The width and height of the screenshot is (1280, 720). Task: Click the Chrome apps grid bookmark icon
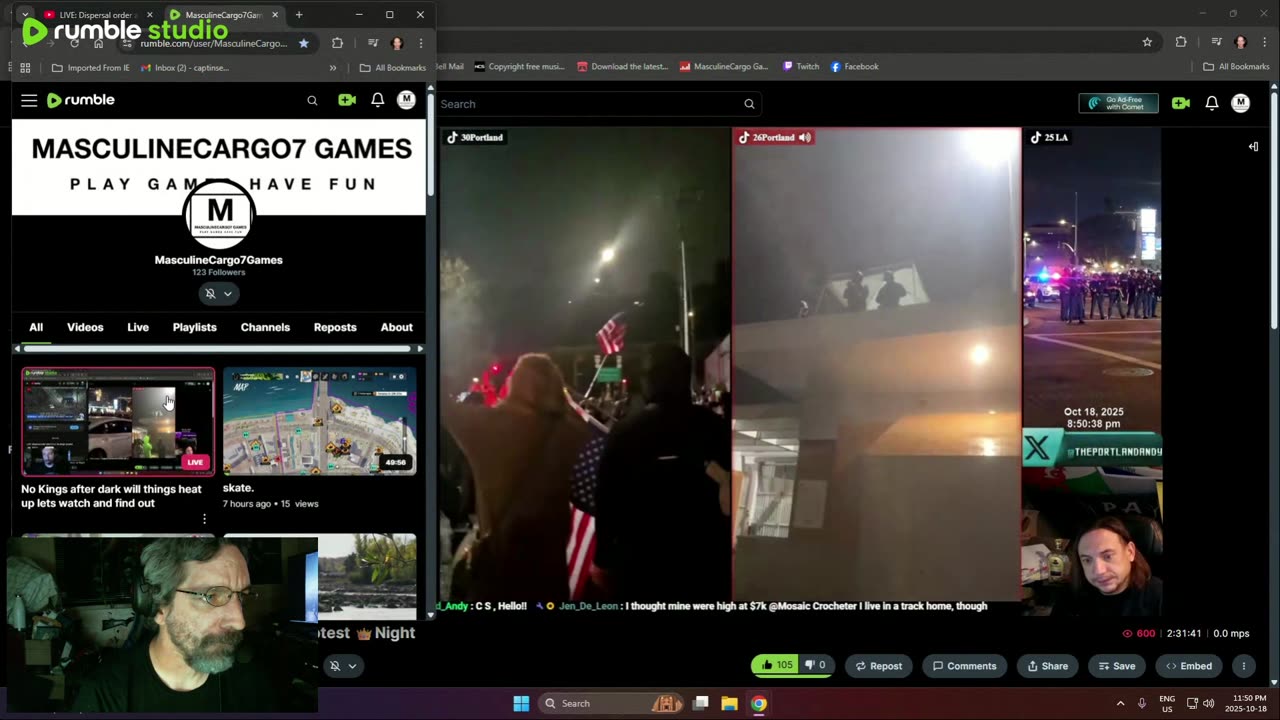[25, 68]
